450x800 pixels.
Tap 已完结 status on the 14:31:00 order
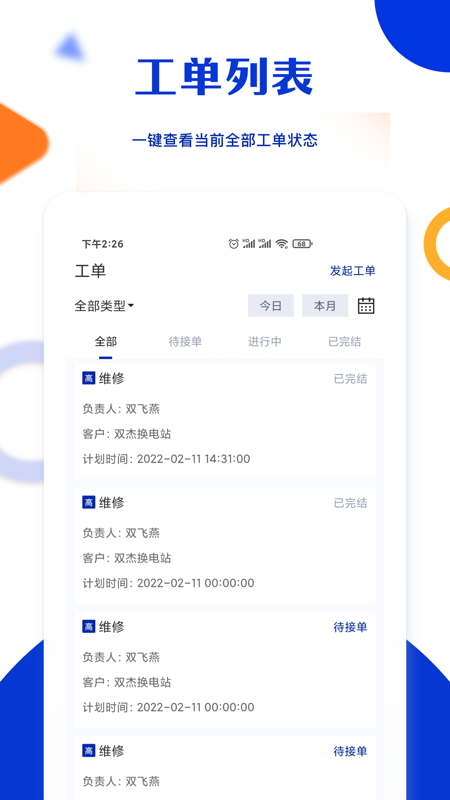click(351, 379)
